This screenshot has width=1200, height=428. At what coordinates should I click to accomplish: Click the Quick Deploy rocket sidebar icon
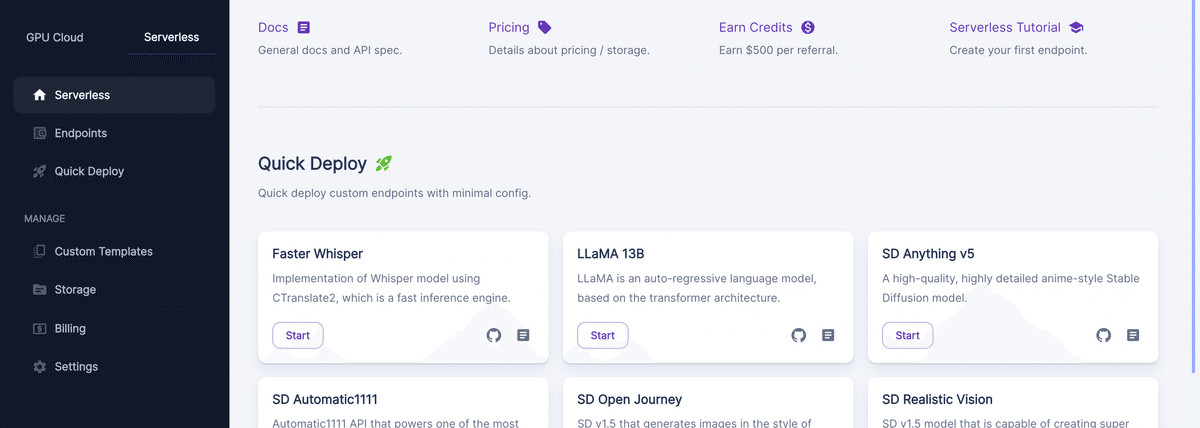click(x=40, y=171)
